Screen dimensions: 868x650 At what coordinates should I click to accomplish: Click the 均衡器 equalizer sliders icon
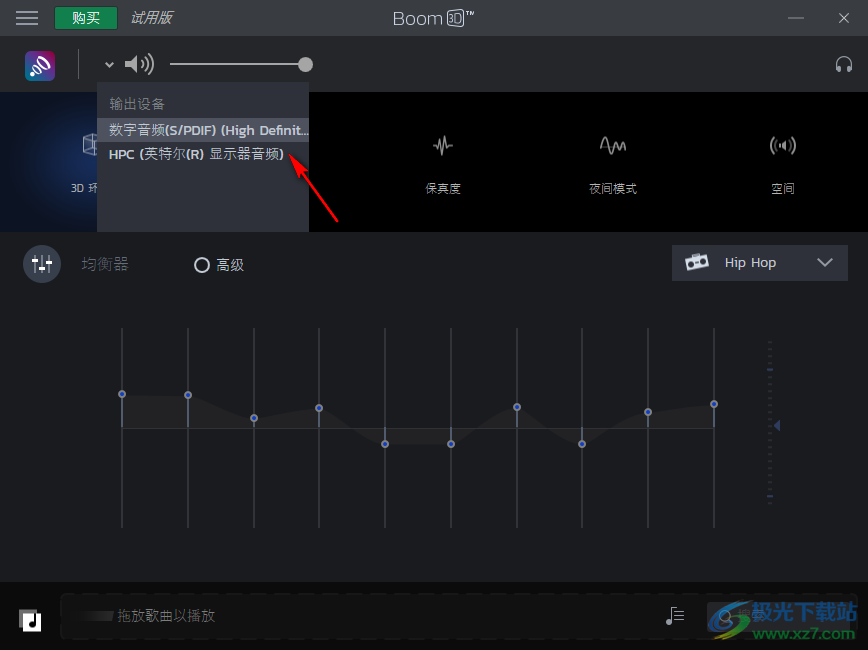click(41, 263)
